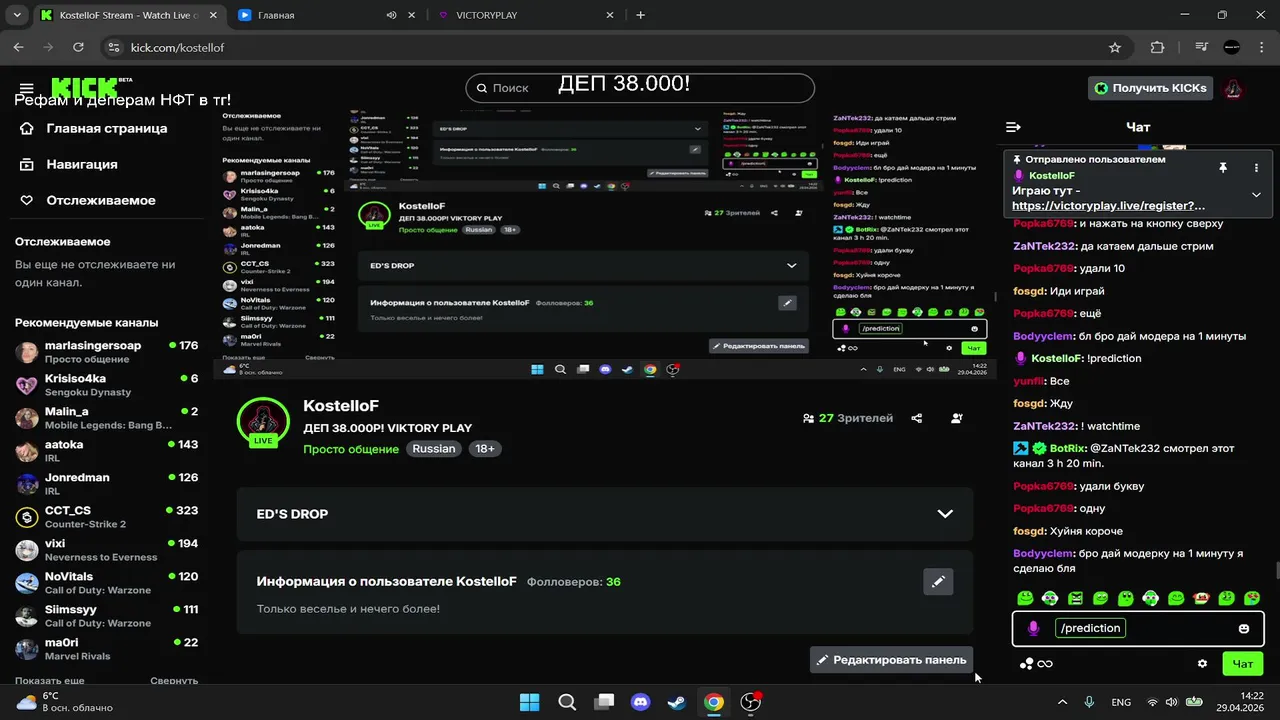Open Jonredman recommended channel
1280x720 pixels.
point(107,484)
